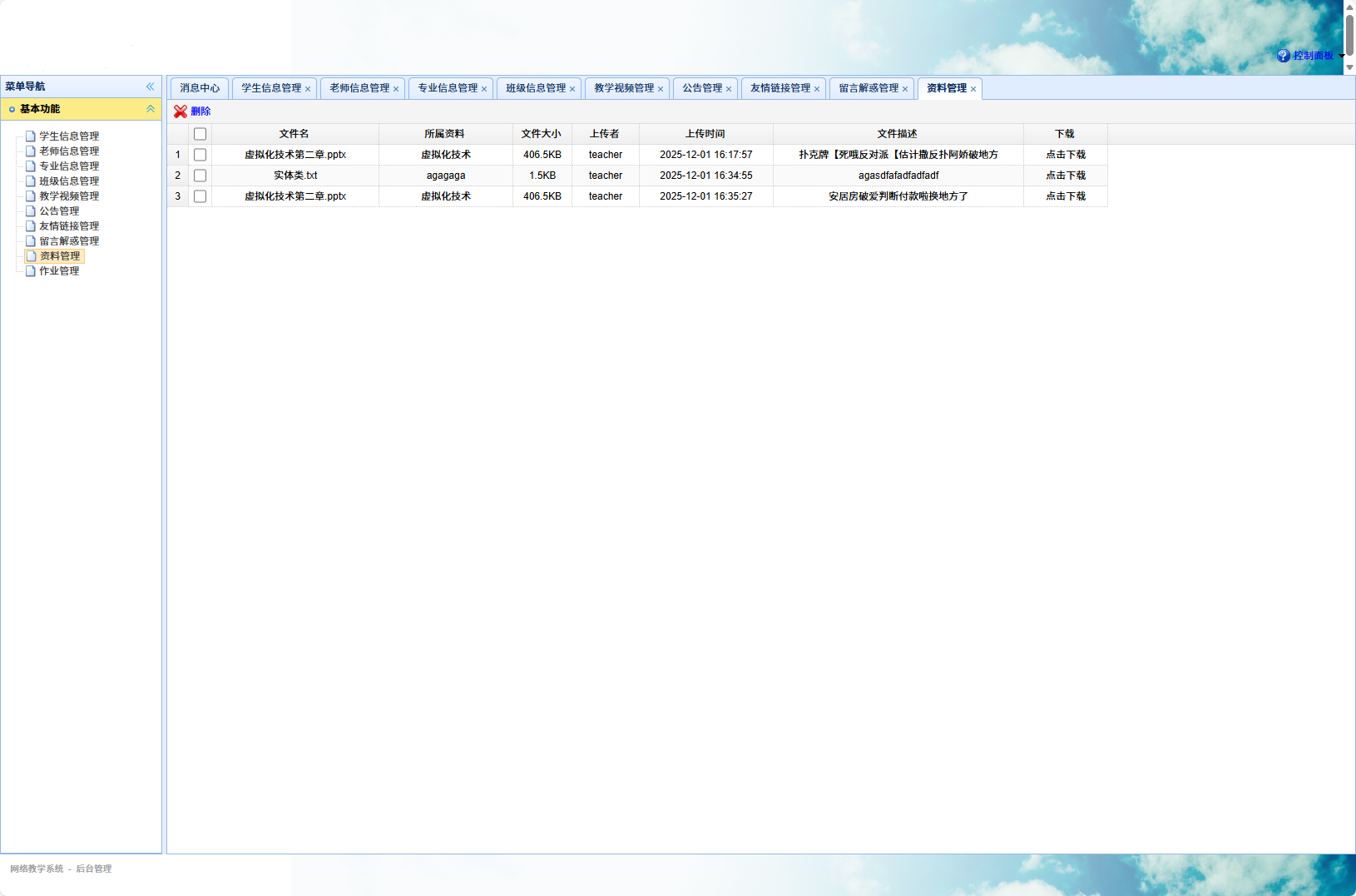Close the 资料管理 tab

point(973,89)
